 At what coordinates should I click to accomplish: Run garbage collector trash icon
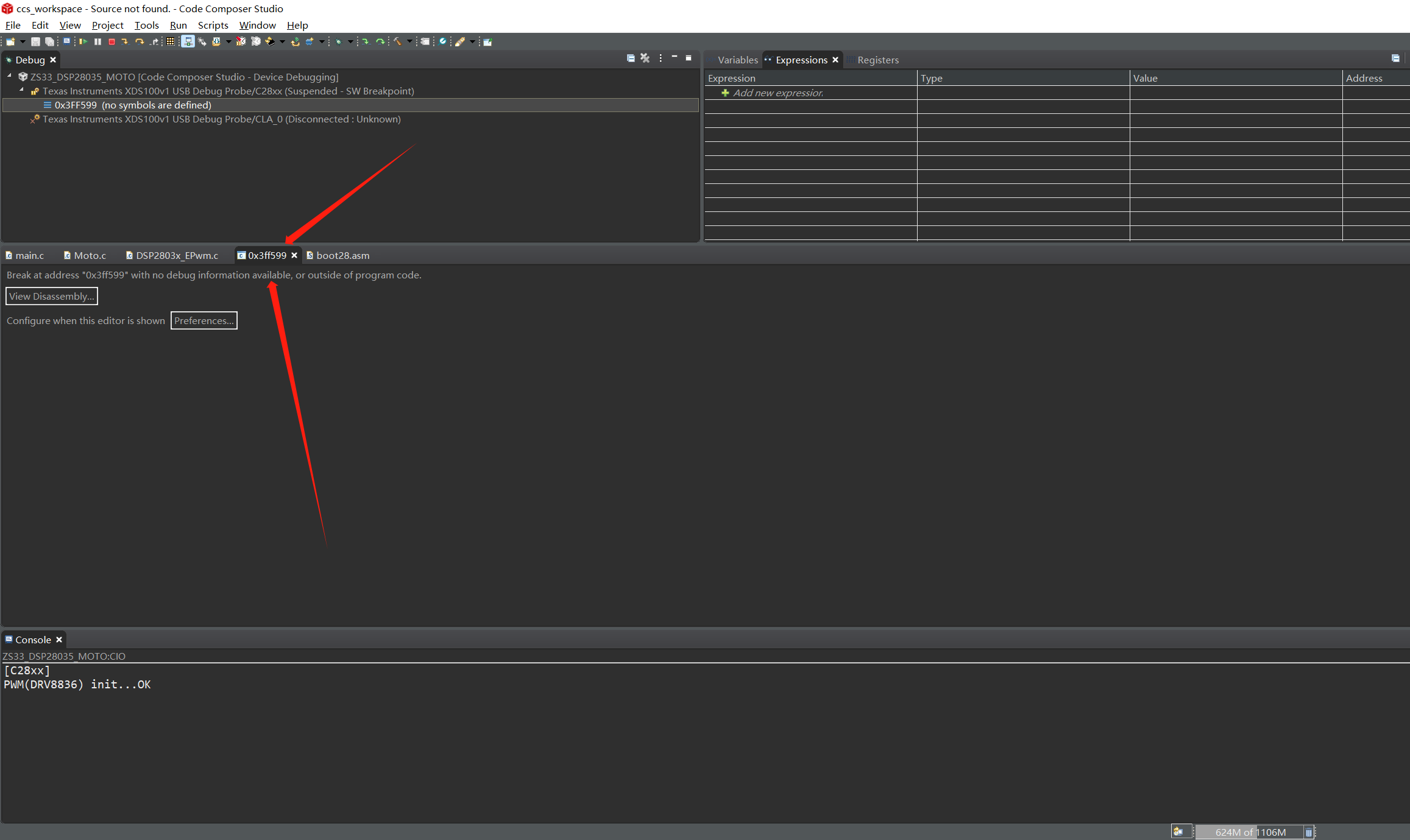coord(1308,832)
